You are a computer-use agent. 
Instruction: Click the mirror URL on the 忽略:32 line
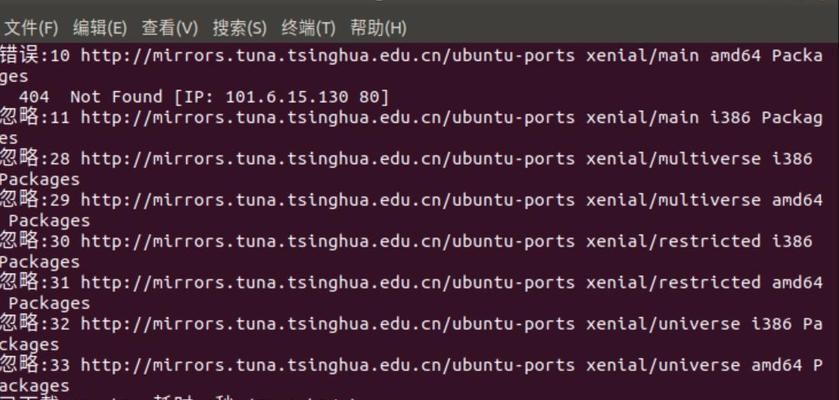327,324
